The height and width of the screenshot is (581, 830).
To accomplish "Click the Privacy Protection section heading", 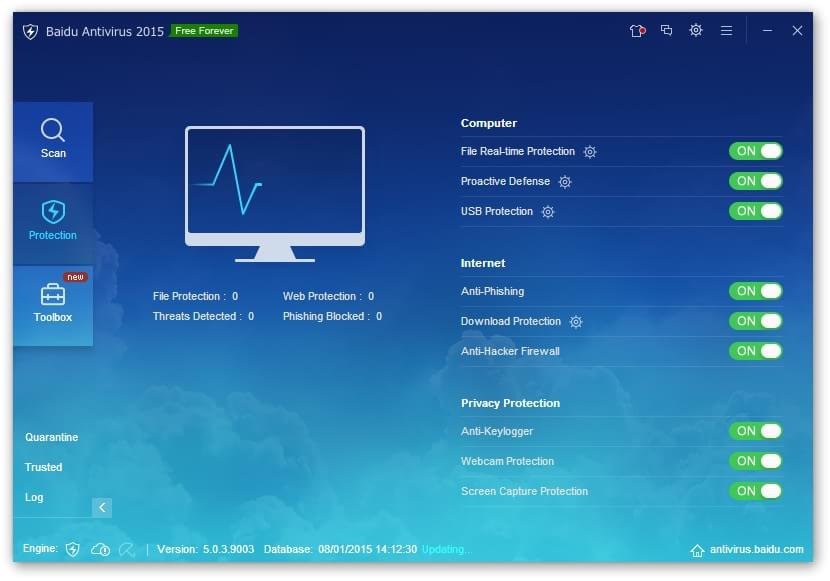I will click(510, 404).
